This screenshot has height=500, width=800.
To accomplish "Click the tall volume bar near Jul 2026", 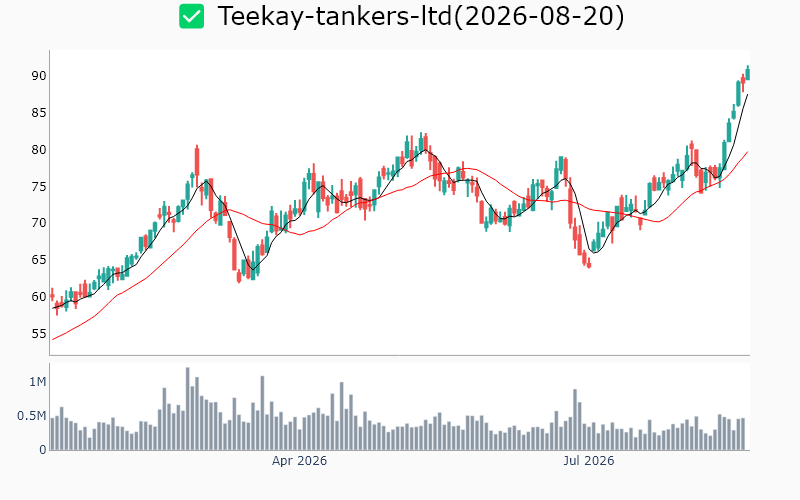I will 575,419.
